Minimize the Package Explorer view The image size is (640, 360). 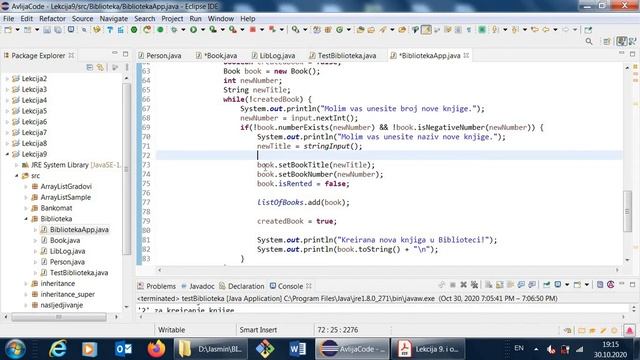point(115,53)
